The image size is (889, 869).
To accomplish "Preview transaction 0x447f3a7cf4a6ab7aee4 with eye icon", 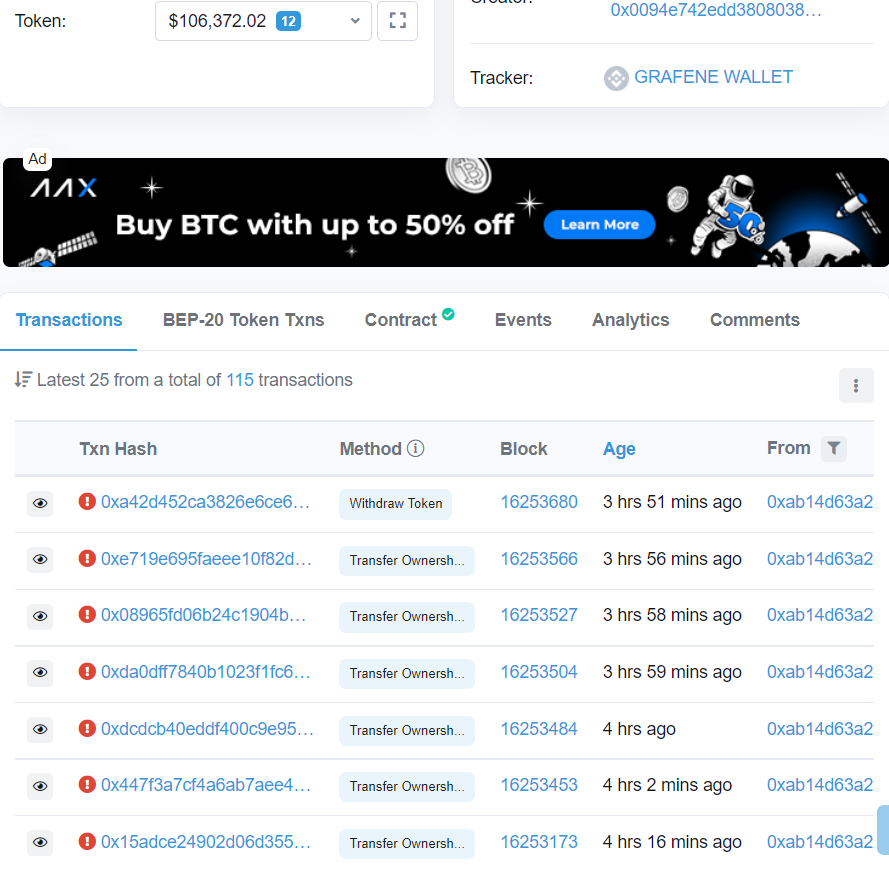I will (x=40, y=786).
